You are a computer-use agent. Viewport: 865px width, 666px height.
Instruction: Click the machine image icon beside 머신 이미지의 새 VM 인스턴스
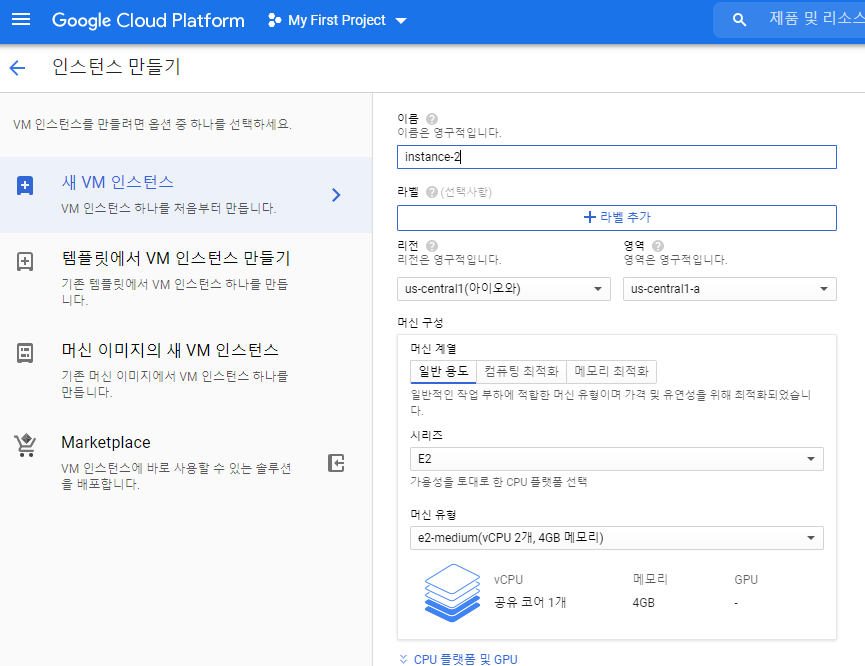pyautogui.click(x=25, y=353)
